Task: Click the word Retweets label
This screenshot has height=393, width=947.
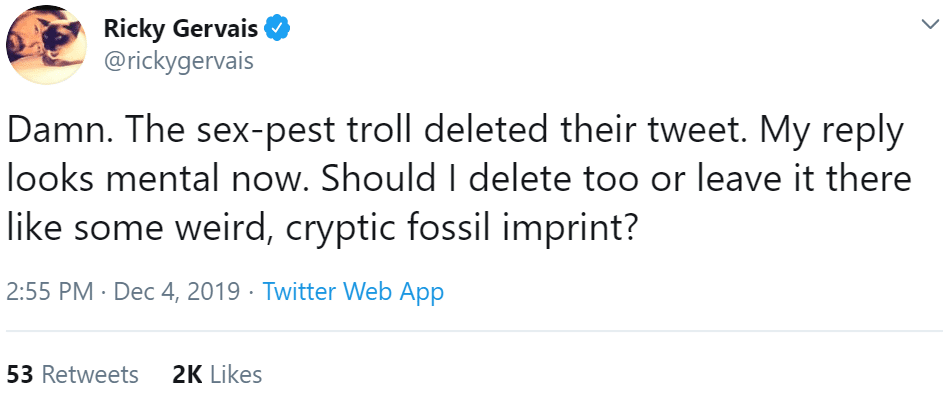Action: click(90, 374)
